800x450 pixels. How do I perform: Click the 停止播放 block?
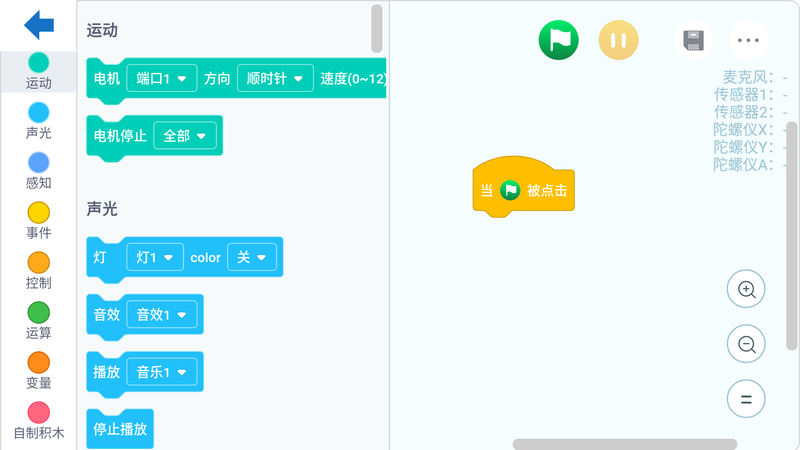[x=120, y=429]
